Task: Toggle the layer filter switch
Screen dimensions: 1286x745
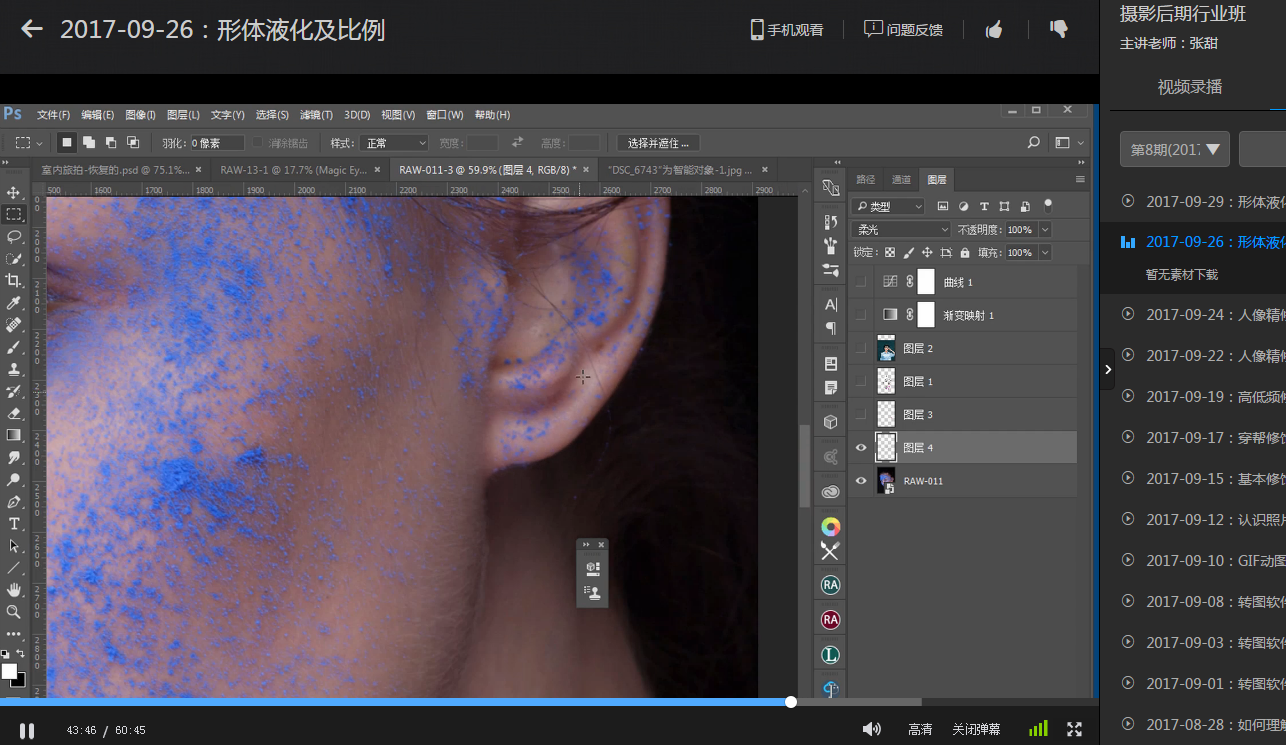Action: tap(1047, 205)
